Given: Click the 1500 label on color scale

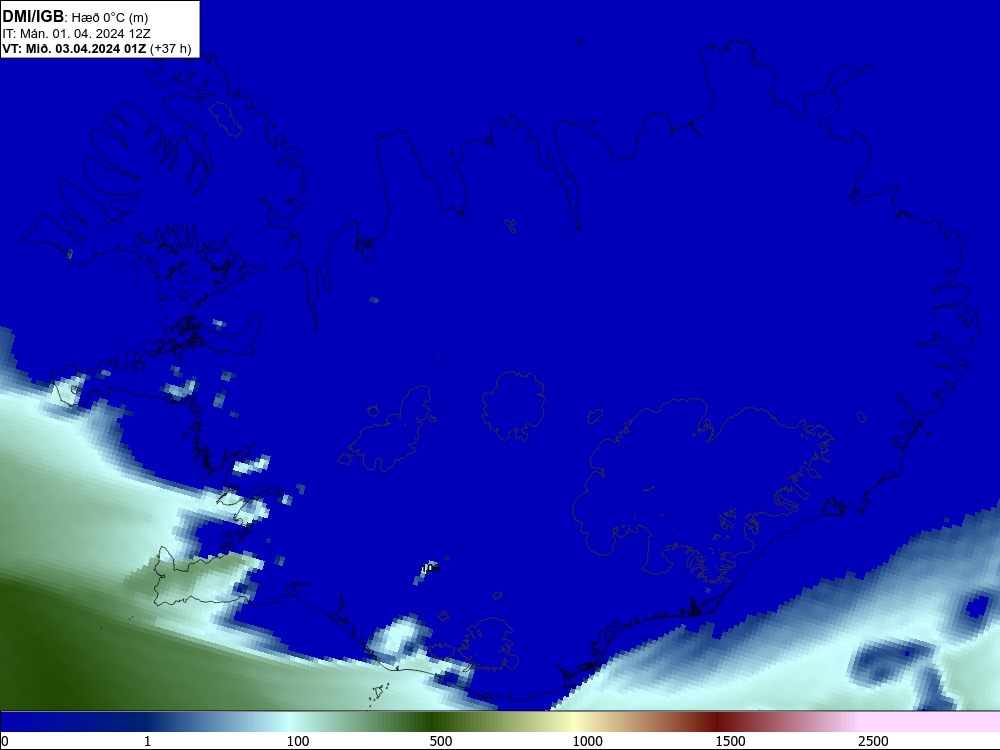Looking at the screenshot, I should tap(730, 741).
